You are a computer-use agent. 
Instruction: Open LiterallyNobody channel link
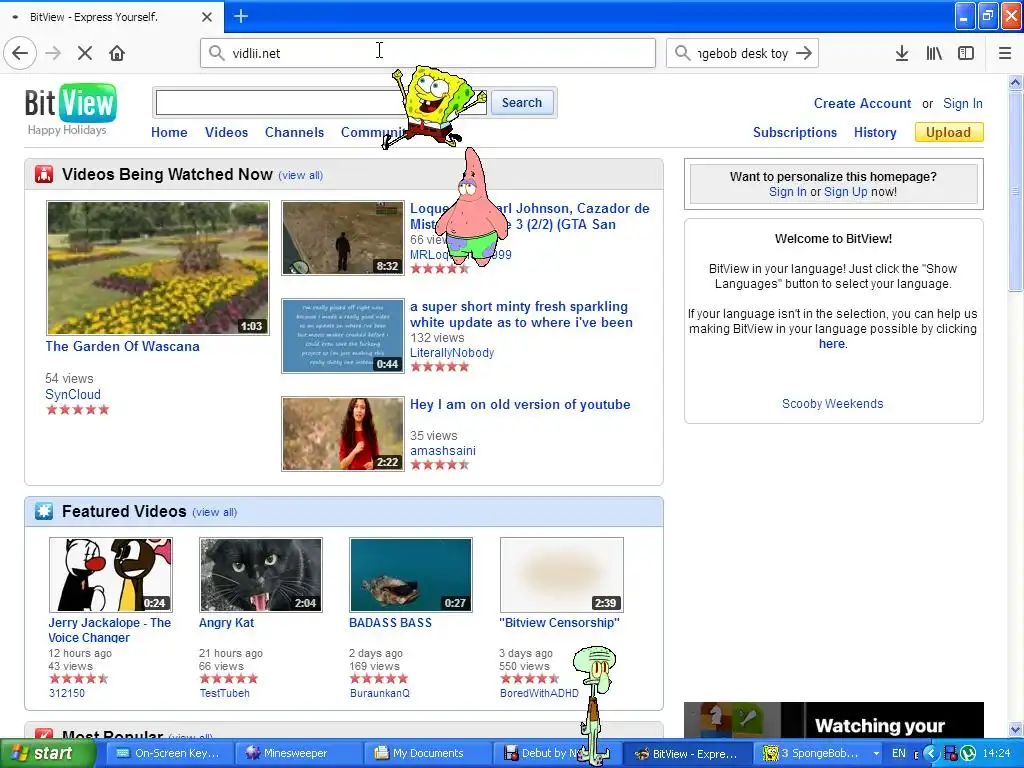(x=452, y=353)
